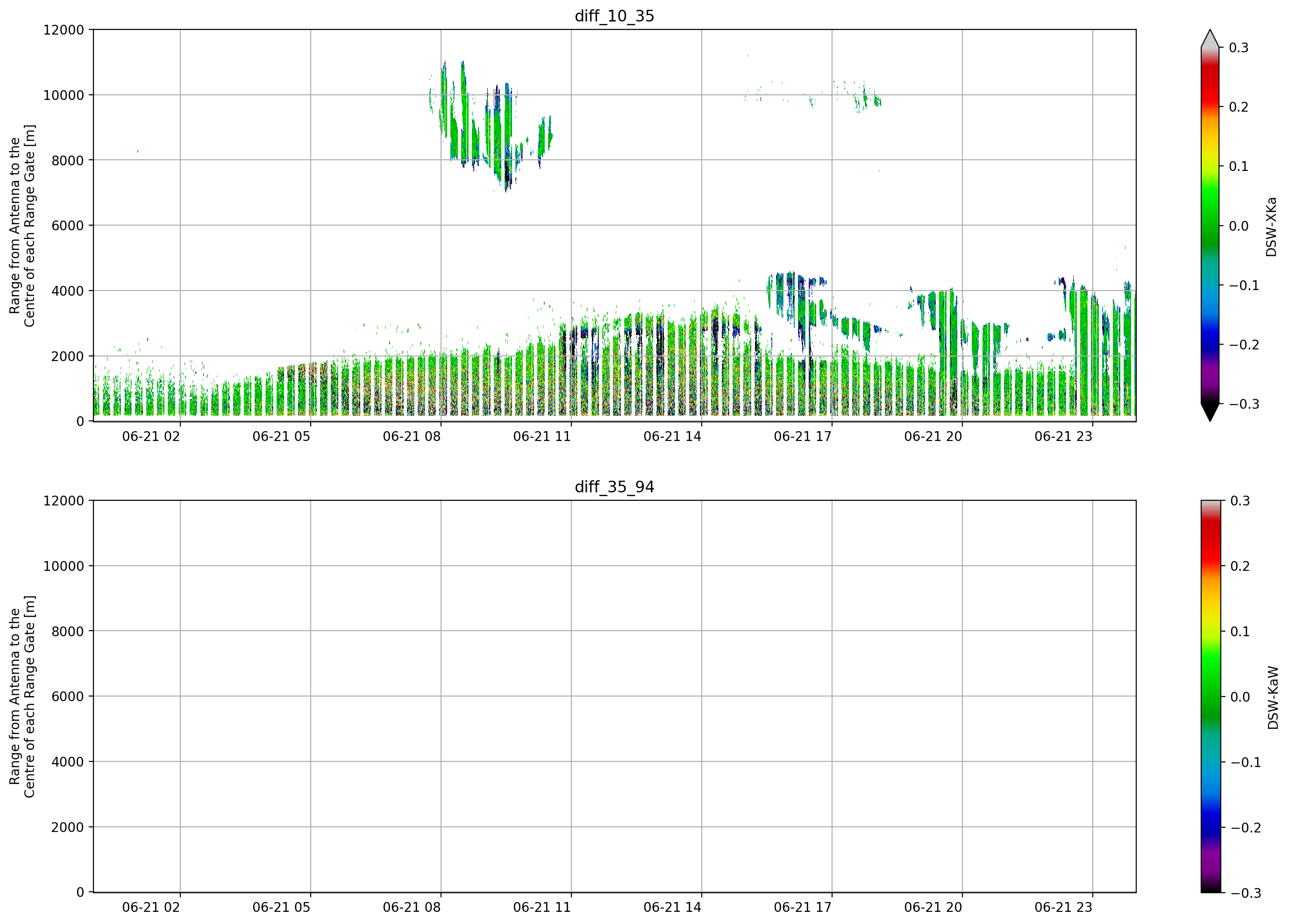
Task: Click the 10000 y-axis tick in top plot
Action: pyautogui.click(x=64, y=95)
